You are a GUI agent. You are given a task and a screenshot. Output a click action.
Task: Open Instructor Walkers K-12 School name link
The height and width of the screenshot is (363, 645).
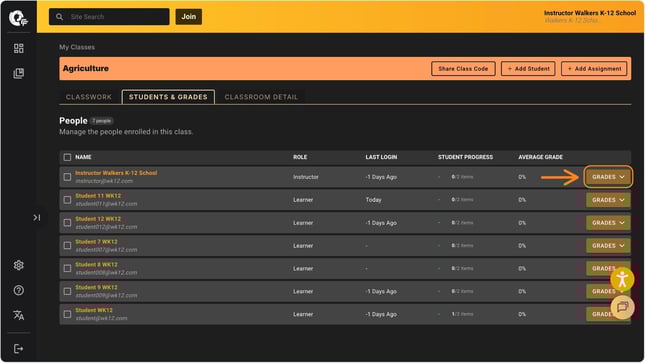(116, 173)
